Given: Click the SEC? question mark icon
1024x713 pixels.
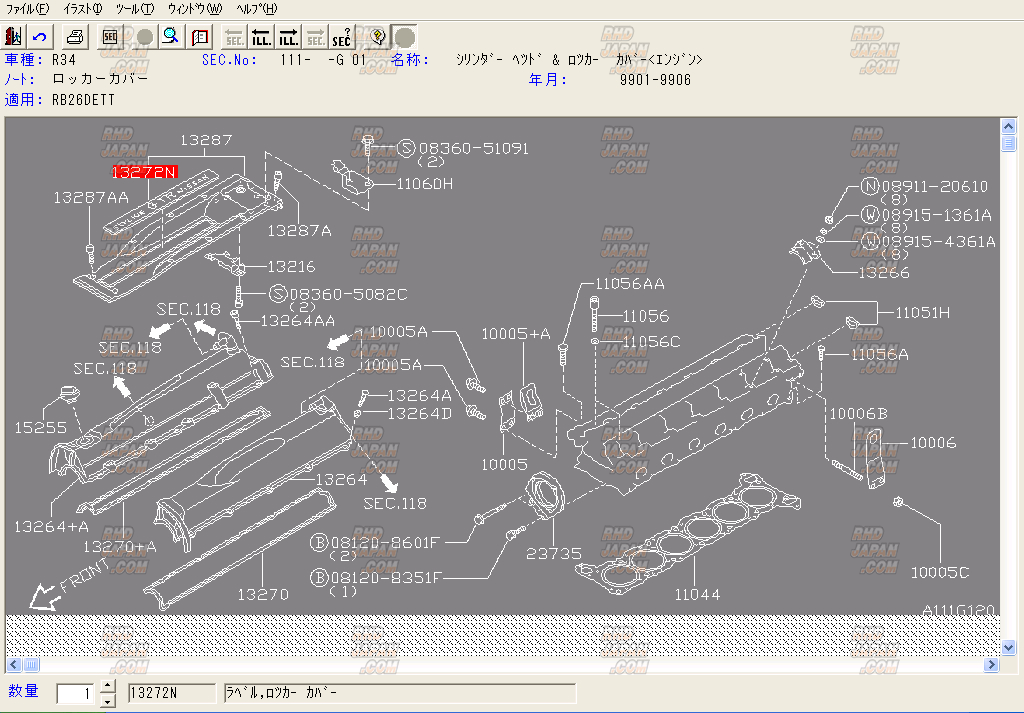Looking at the screenshot, I should [342, 37].
